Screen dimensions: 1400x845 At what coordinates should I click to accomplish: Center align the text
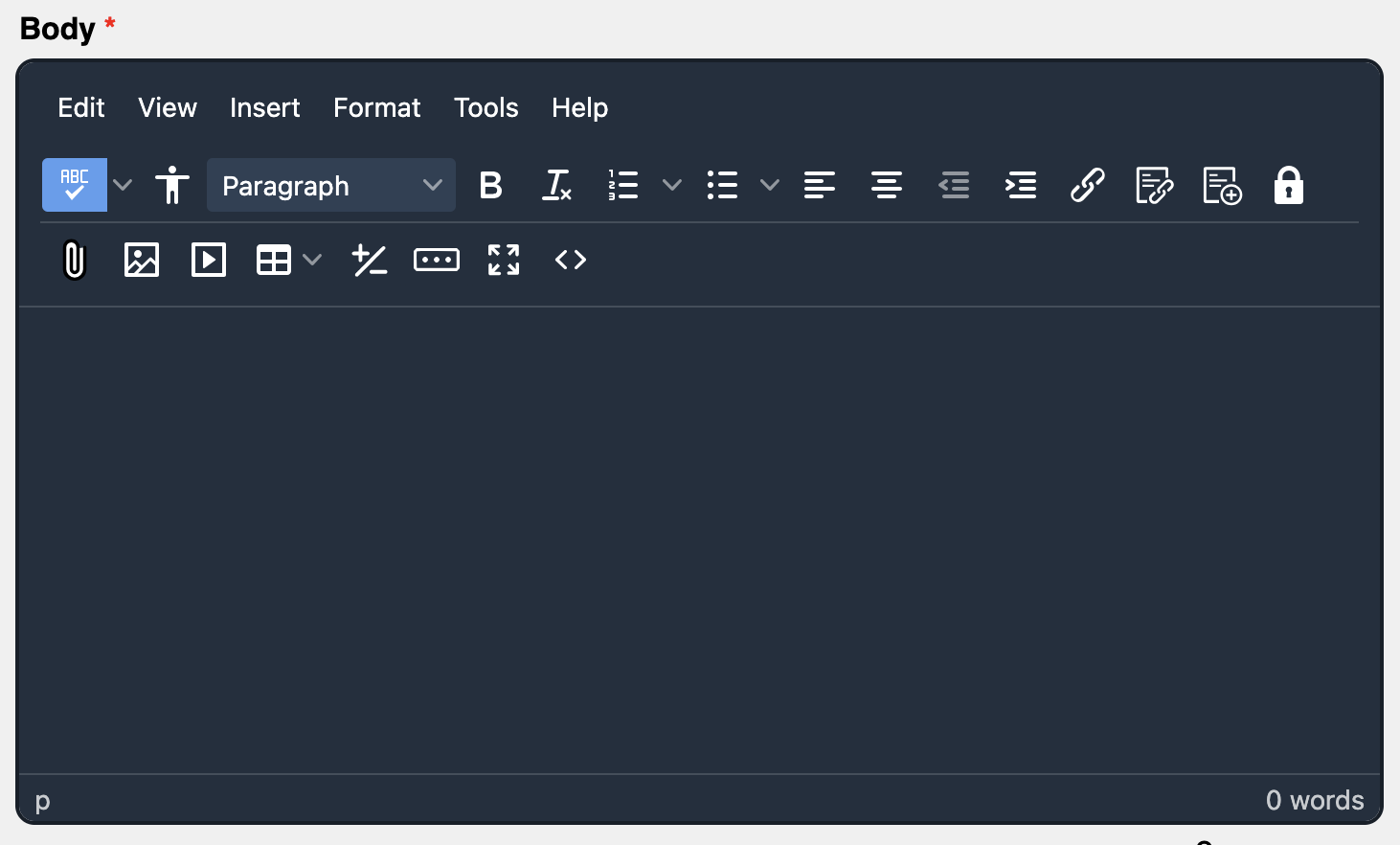pos(887,185)
